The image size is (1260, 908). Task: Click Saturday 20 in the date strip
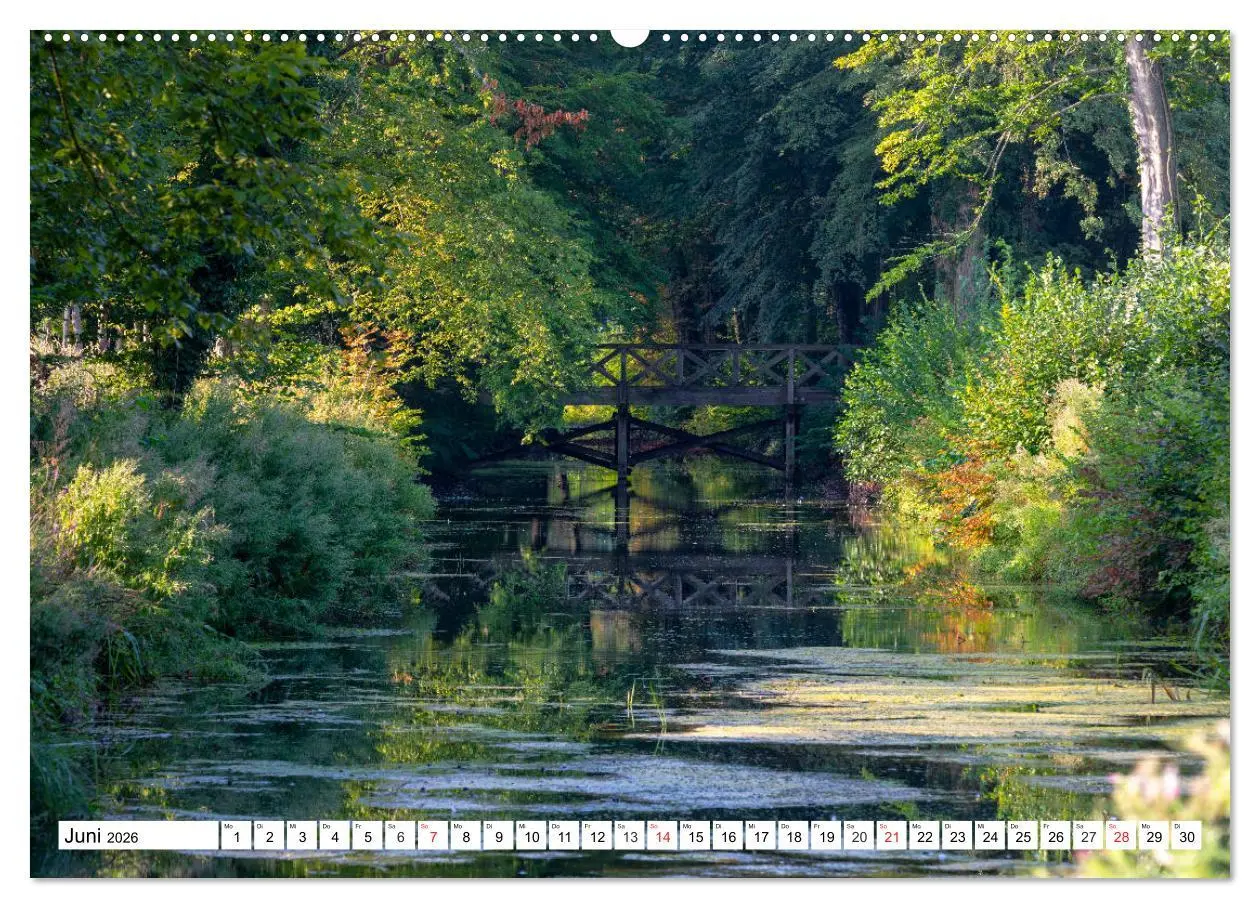point(858,836)
